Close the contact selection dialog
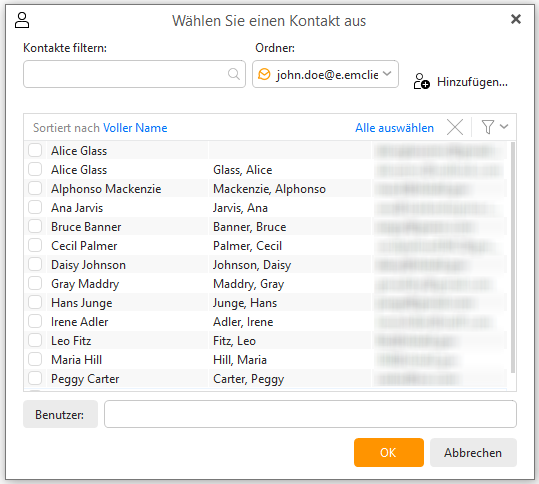Screen dimensions: 539x484 [516, 19]
